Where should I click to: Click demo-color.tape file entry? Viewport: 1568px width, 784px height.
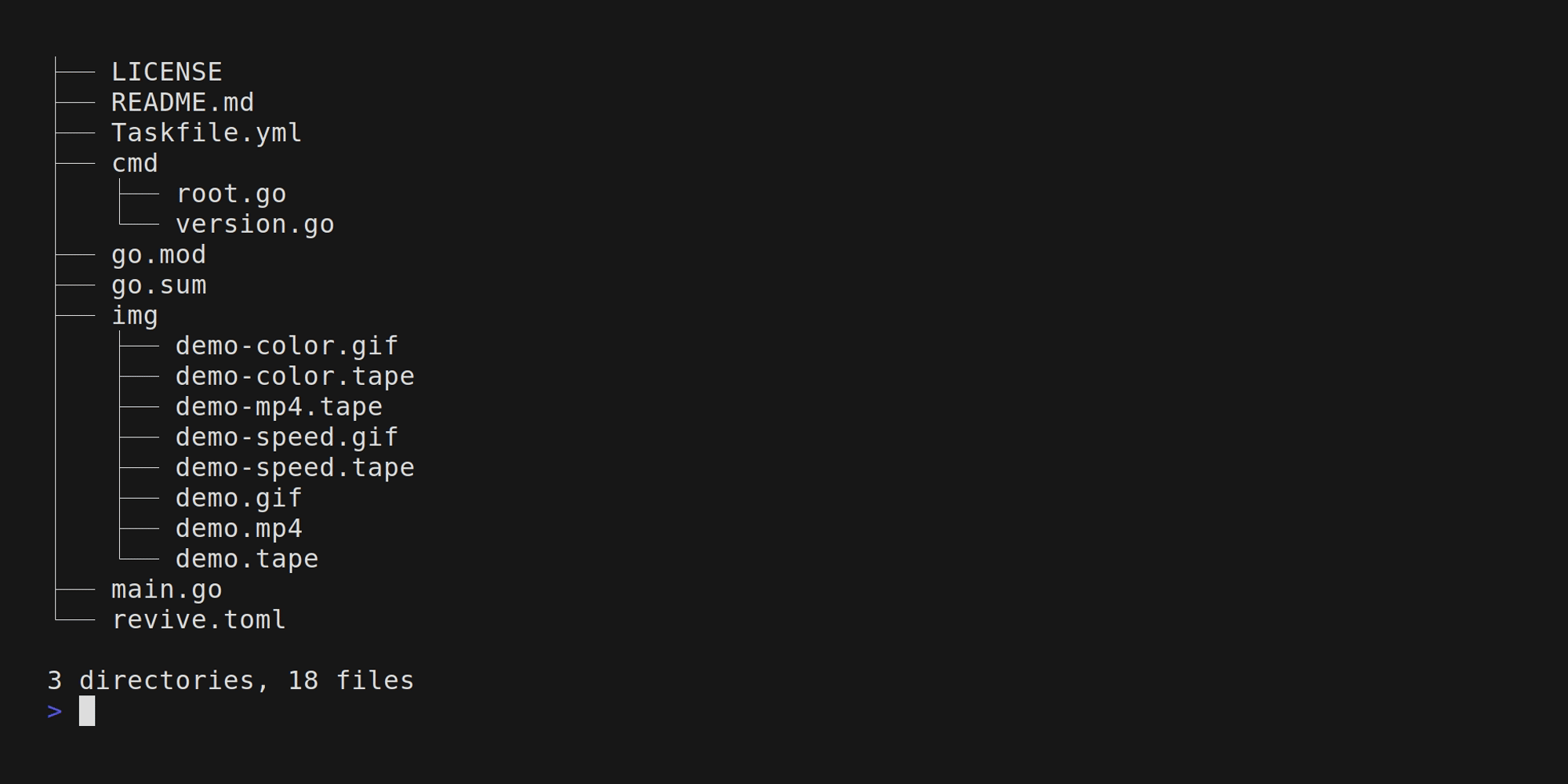click(x=295, y=377)
